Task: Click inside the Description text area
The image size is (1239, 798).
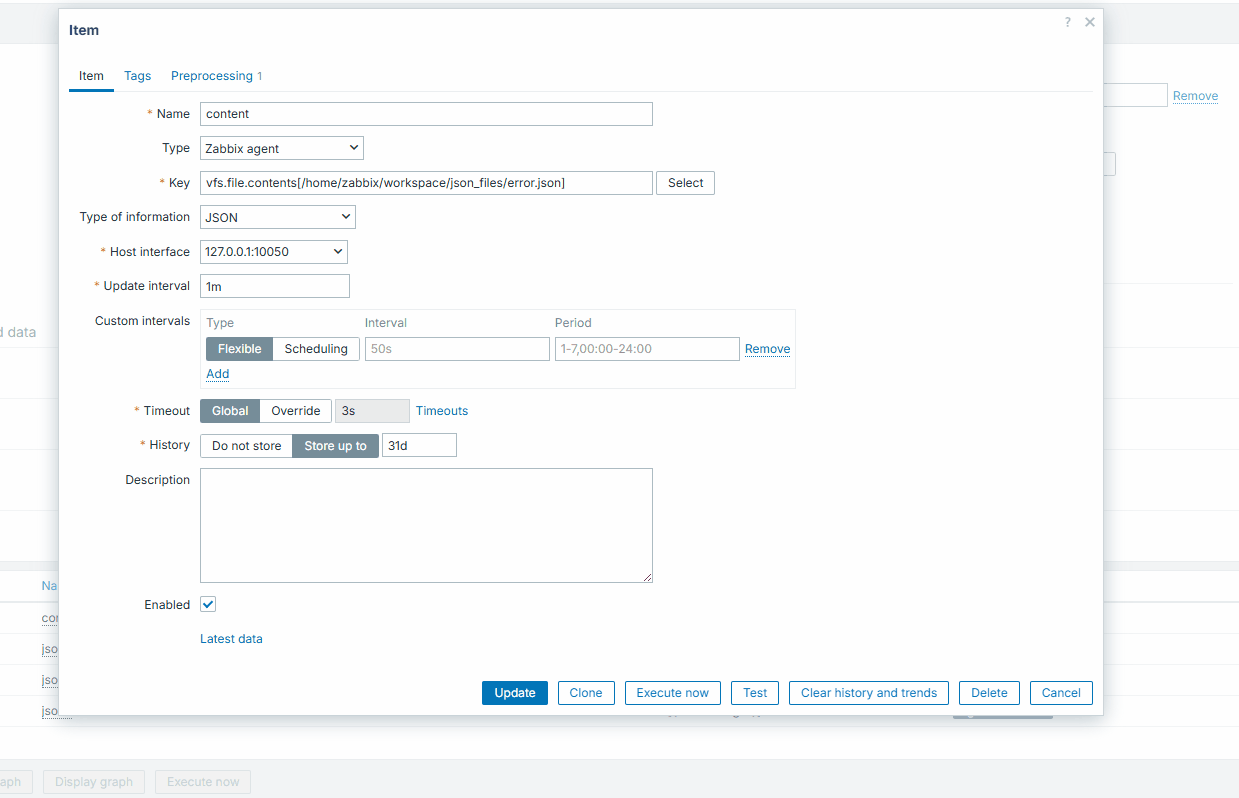Action: [426, 525]
